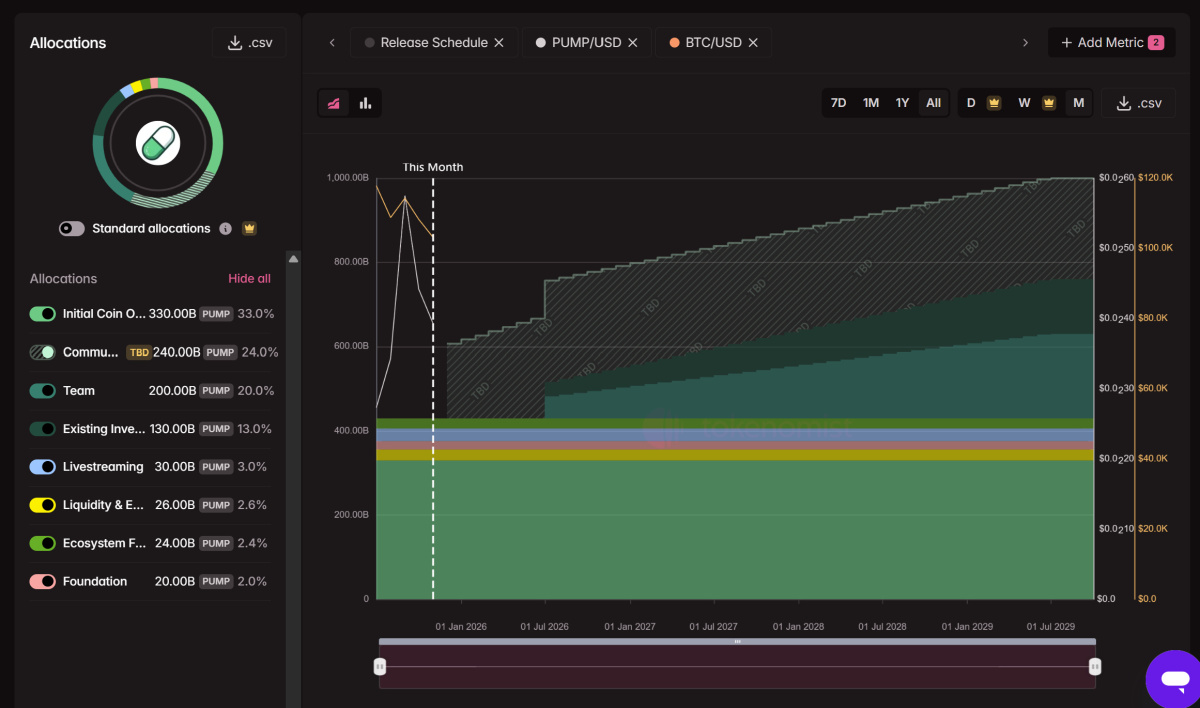1200x708 pixels.
Task: Toggle Community allocation visibility
Action: (x=43, y=352)
